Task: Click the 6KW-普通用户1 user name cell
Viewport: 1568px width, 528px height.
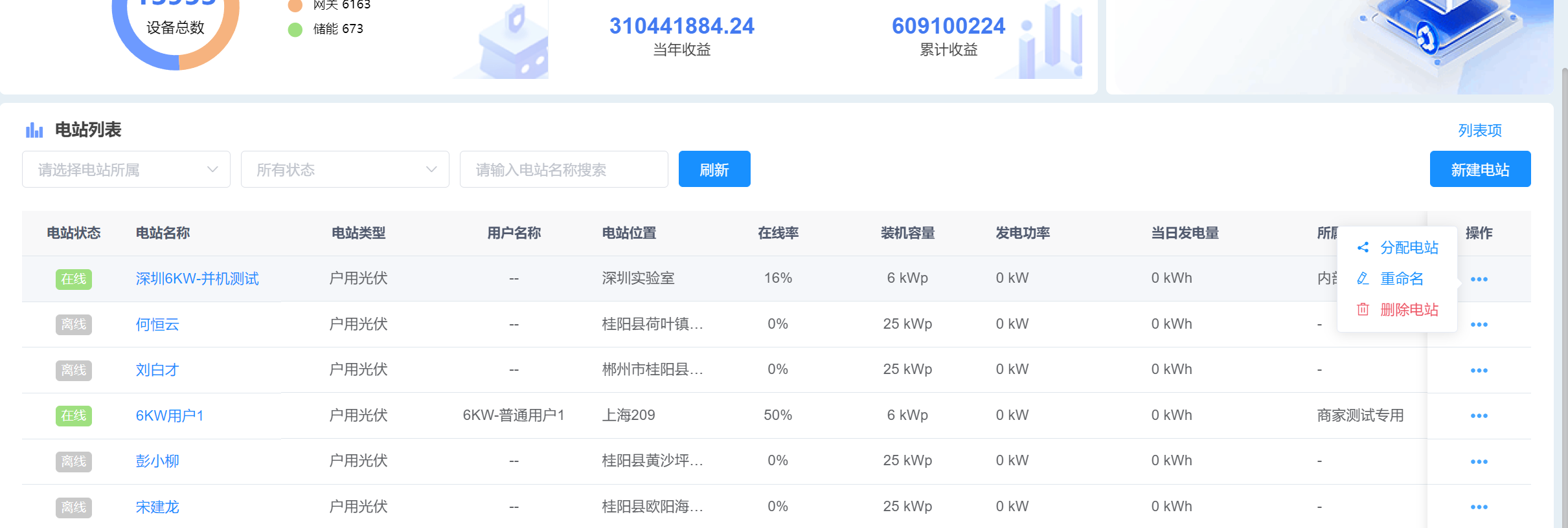Action: (514, 415)
